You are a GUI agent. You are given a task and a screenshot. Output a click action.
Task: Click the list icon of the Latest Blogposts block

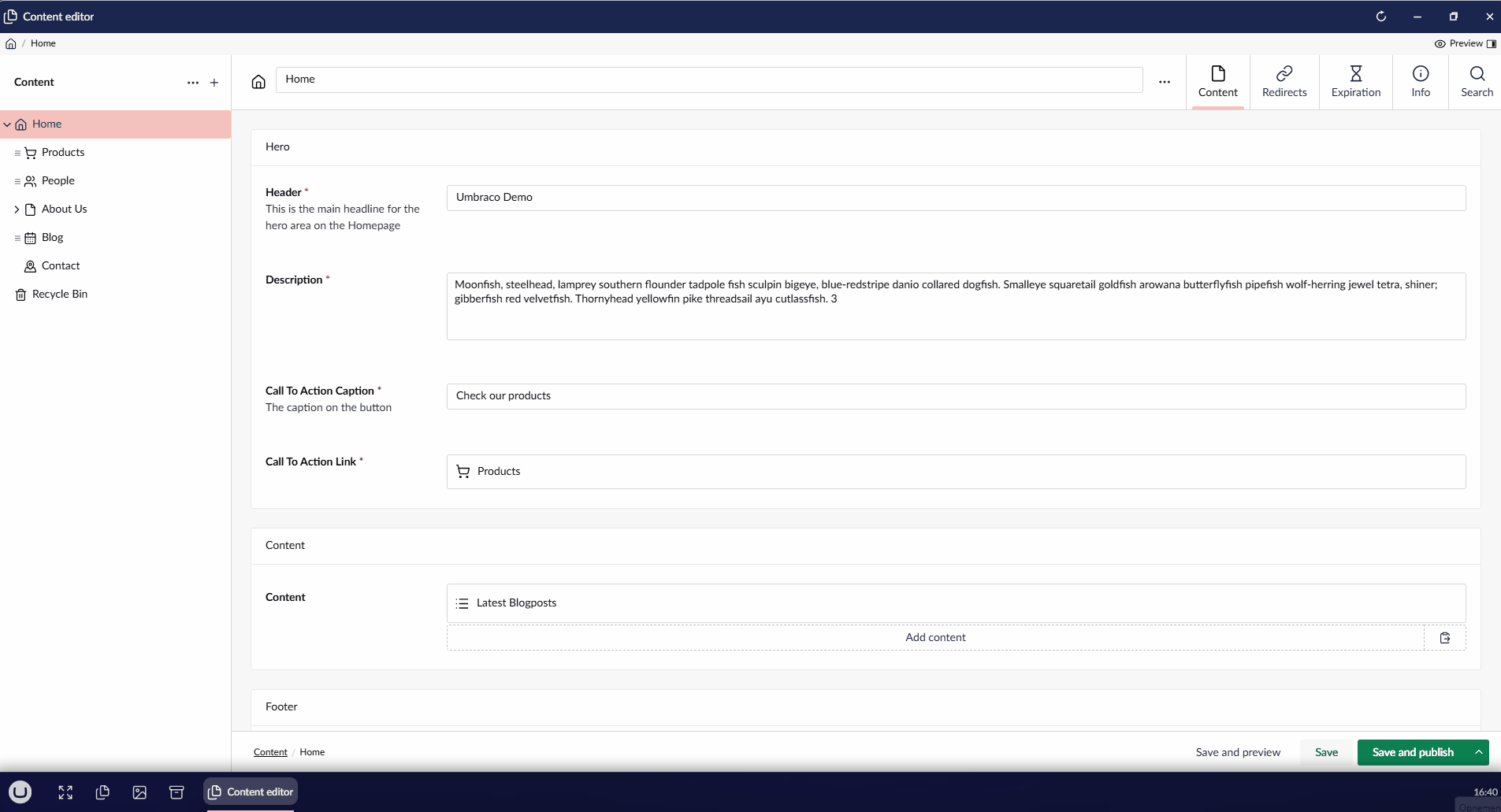463,603
